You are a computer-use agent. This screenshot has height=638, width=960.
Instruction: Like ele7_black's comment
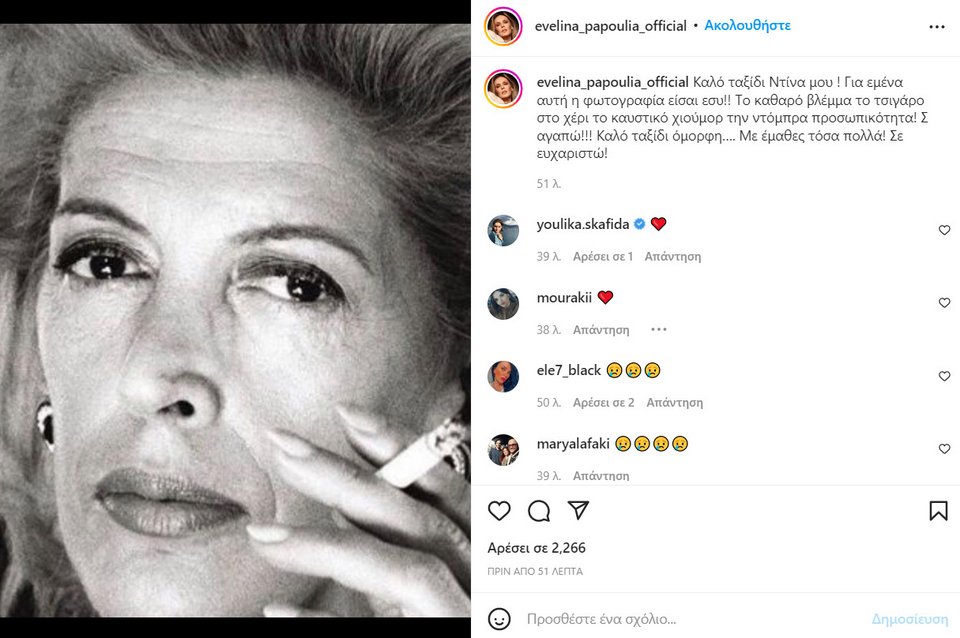(944, 376)
